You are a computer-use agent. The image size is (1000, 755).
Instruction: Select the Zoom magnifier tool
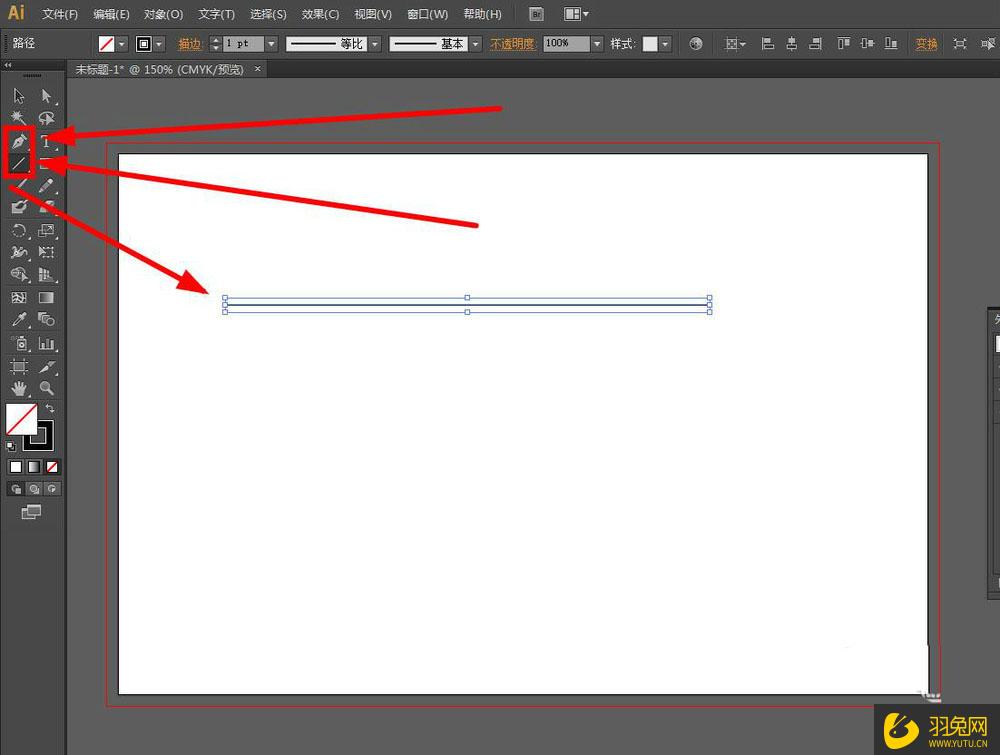pyautogui.click(x=46, y=388)
